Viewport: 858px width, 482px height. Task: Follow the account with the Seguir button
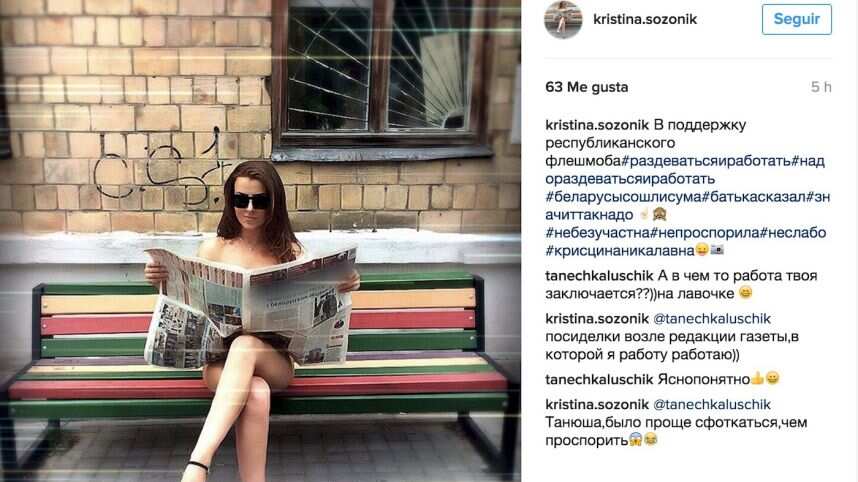pyautogui.click(x=797, y=19)
